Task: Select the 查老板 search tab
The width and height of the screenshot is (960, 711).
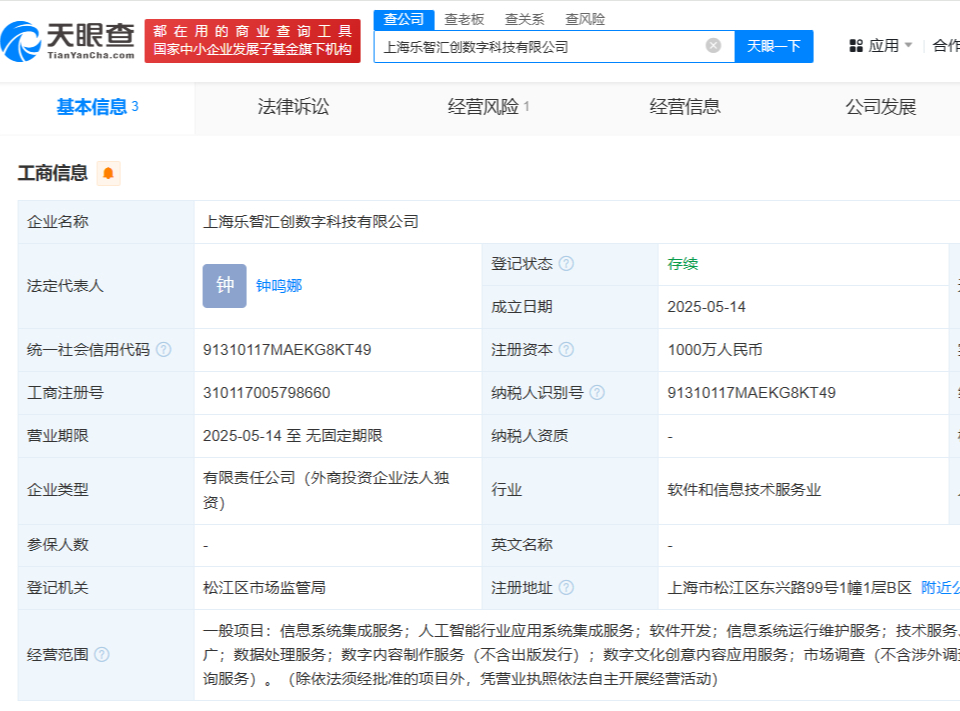Action: [x=464, y=19]
